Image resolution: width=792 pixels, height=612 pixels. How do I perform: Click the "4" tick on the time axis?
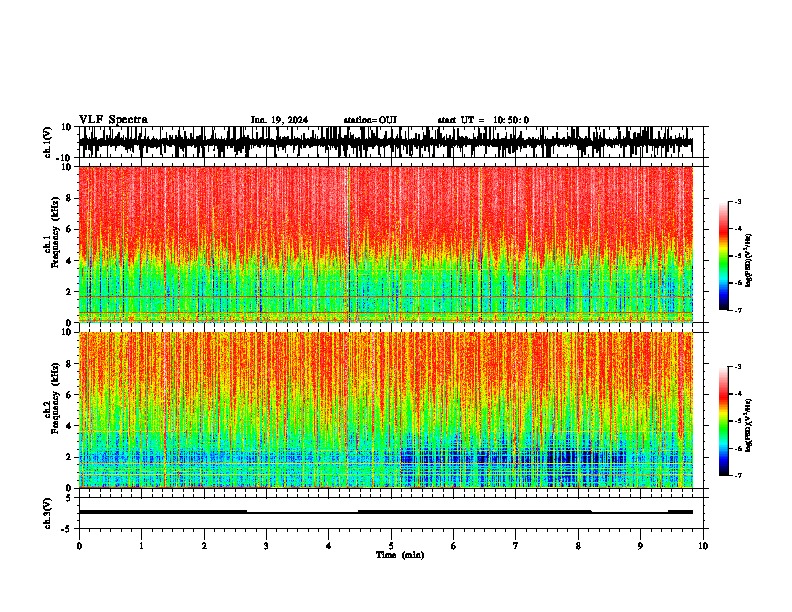click(x=329, y=546)
